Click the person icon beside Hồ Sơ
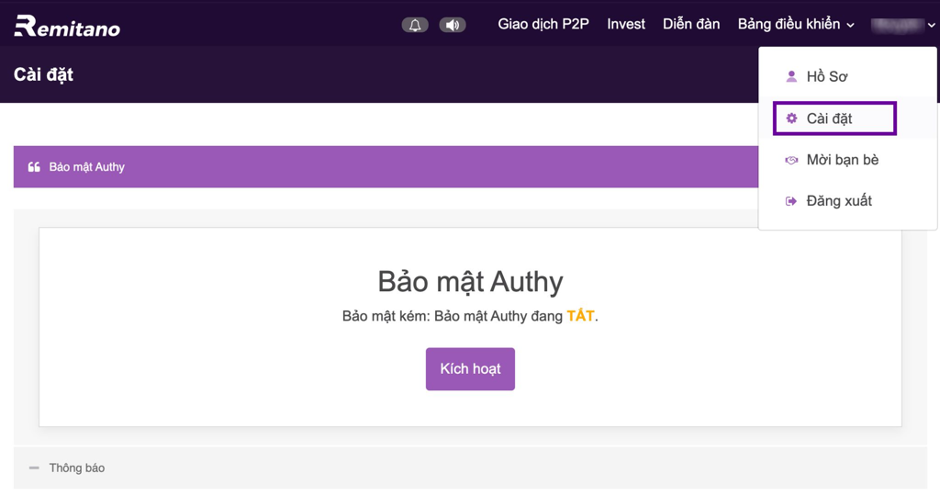 [791, 76]
